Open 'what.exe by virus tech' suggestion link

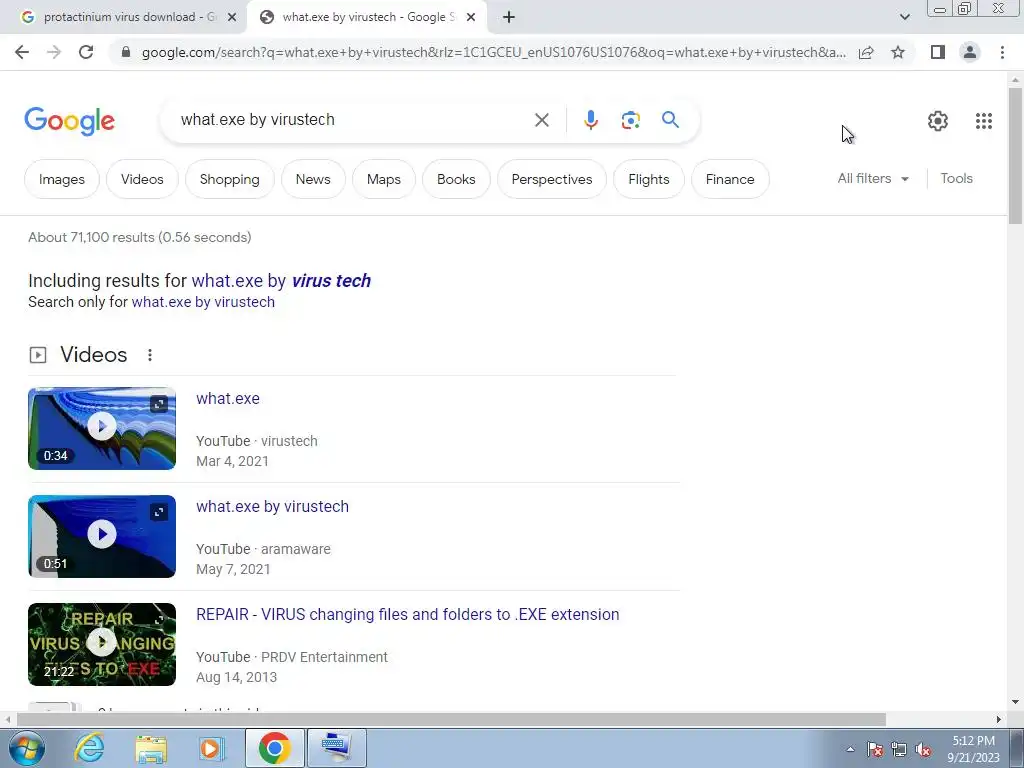click(x=281, y=281)
